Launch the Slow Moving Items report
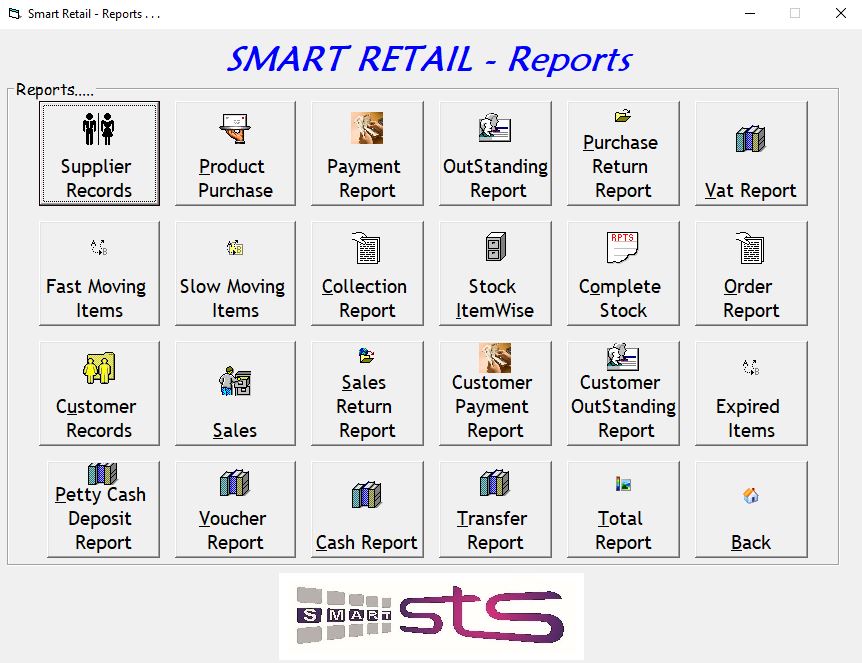The height and width of the screenshot is (663, 862). [235, 273]
